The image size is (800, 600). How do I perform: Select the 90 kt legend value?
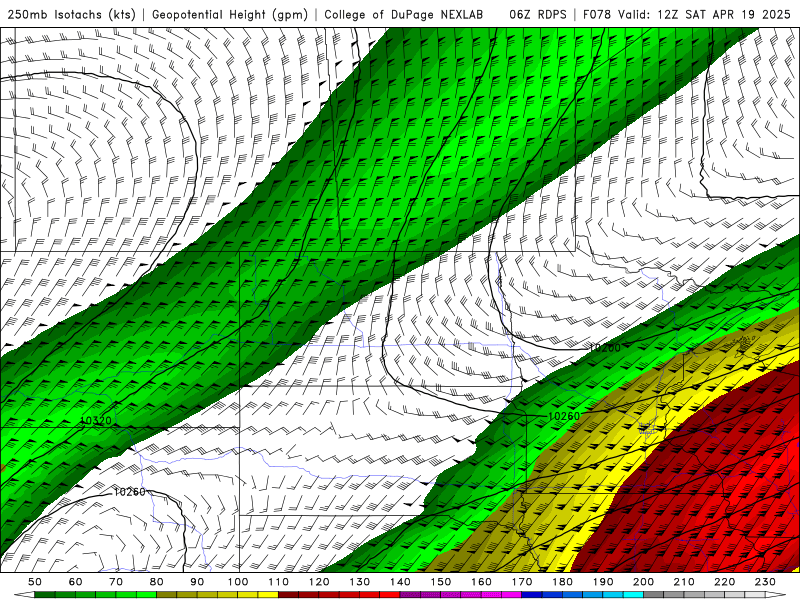click(197, 582)
